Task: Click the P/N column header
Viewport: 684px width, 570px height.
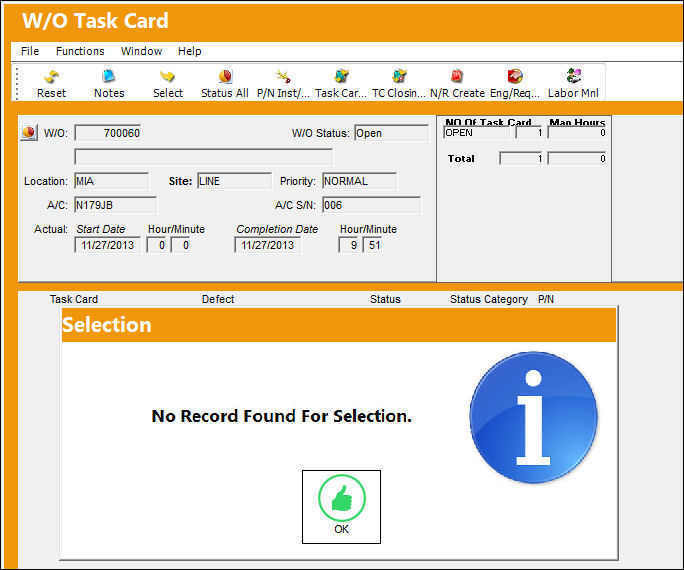Action: coord(546,299)
